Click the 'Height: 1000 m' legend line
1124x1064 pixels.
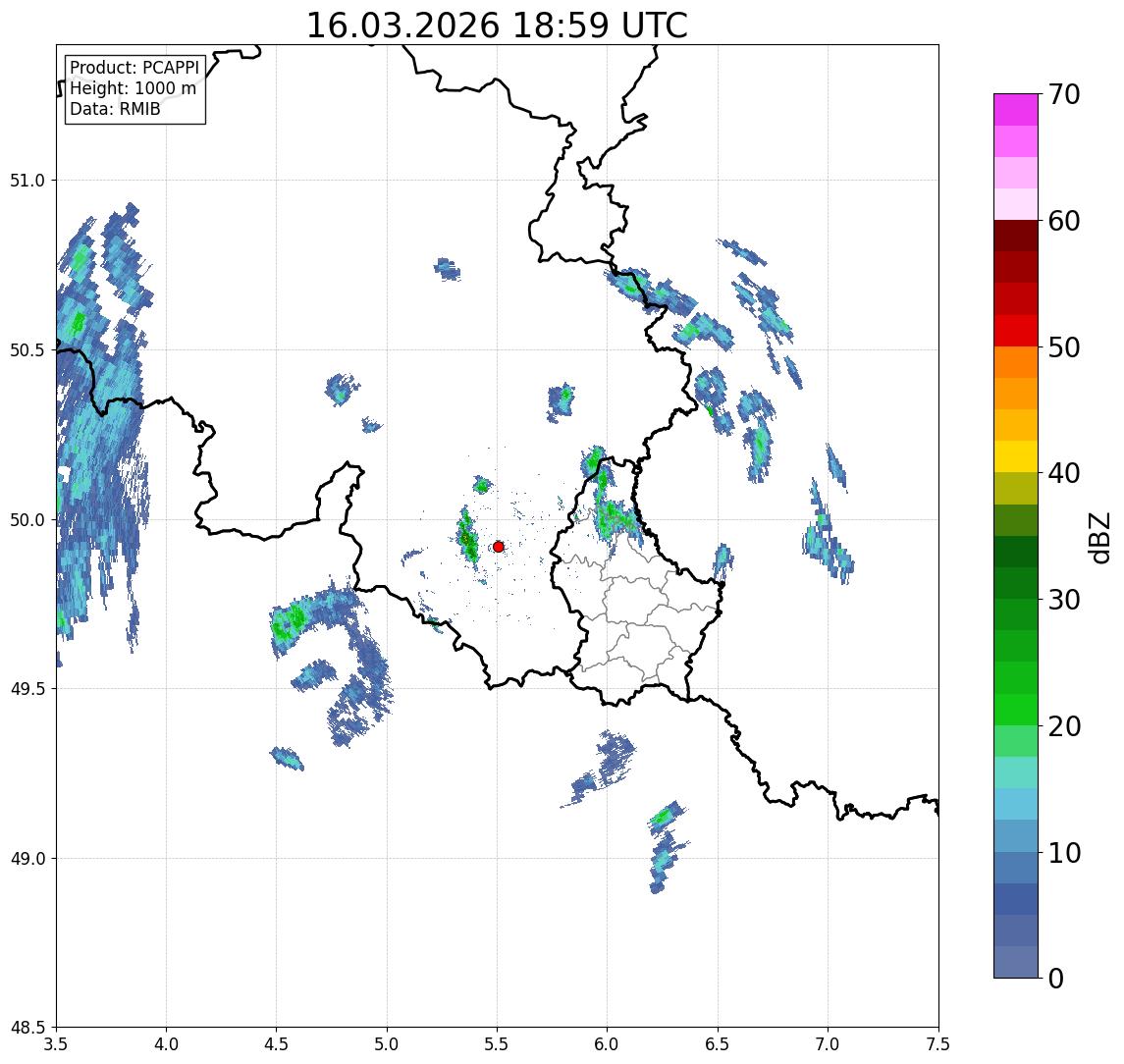click(x=133, y=88)
